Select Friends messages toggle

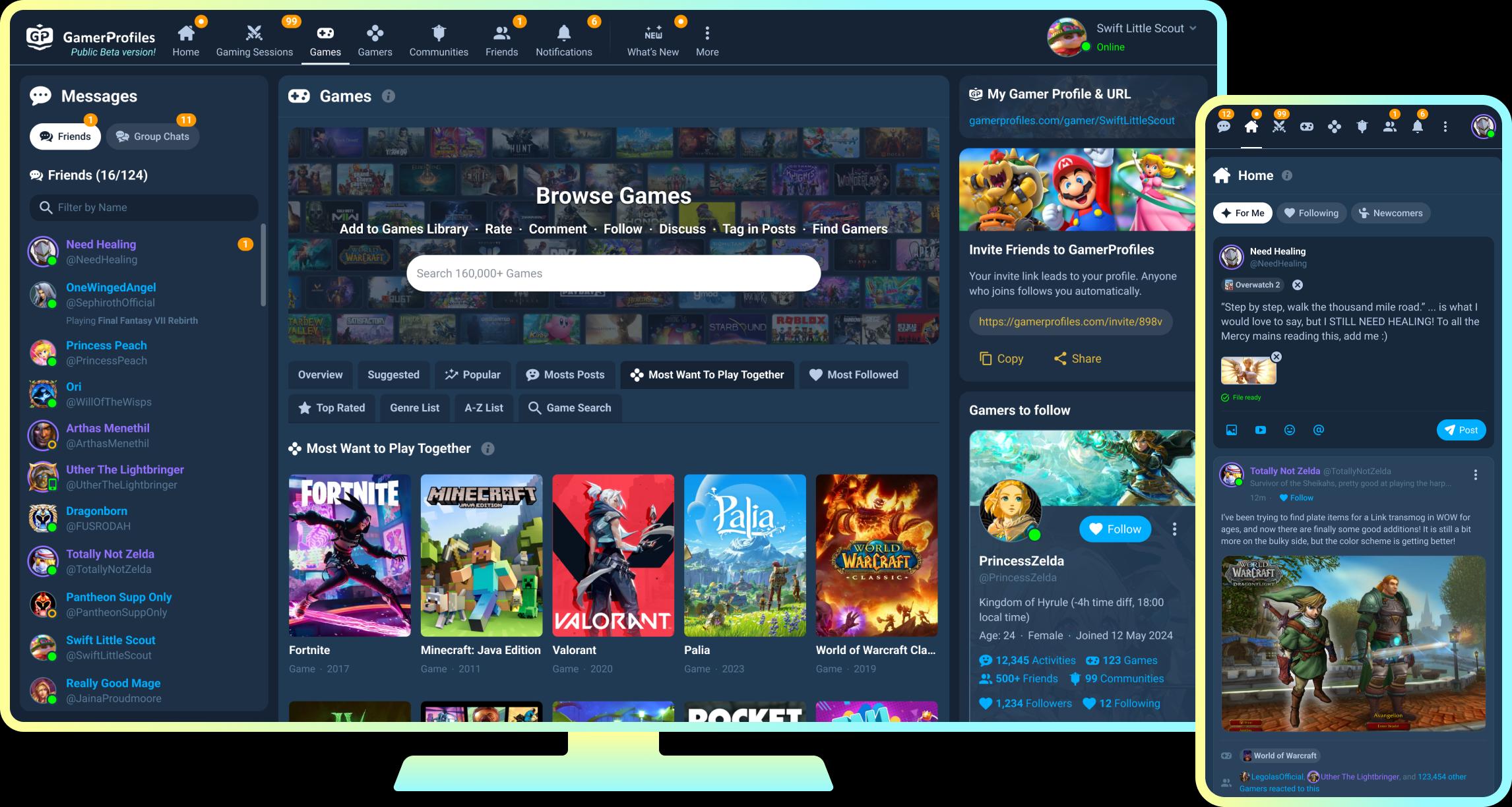[x=65, y=136]
